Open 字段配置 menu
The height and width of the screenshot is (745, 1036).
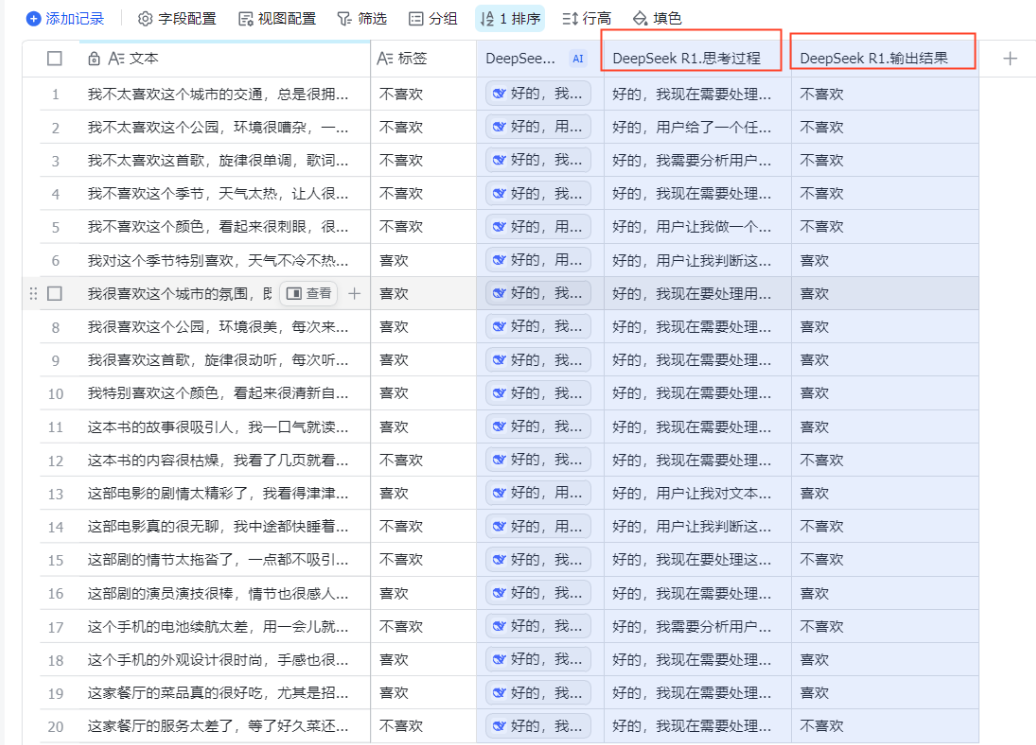[x=177, y=18]
